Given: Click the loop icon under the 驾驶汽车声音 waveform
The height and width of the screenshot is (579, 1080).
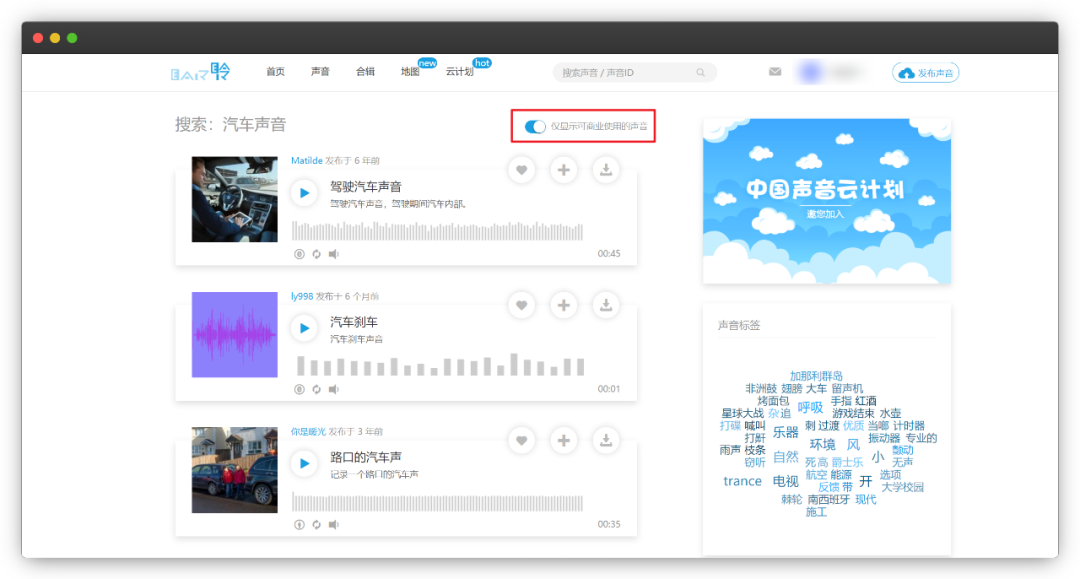Looking at the screenshot, I should pyautogui.click(x=316, y=254).
